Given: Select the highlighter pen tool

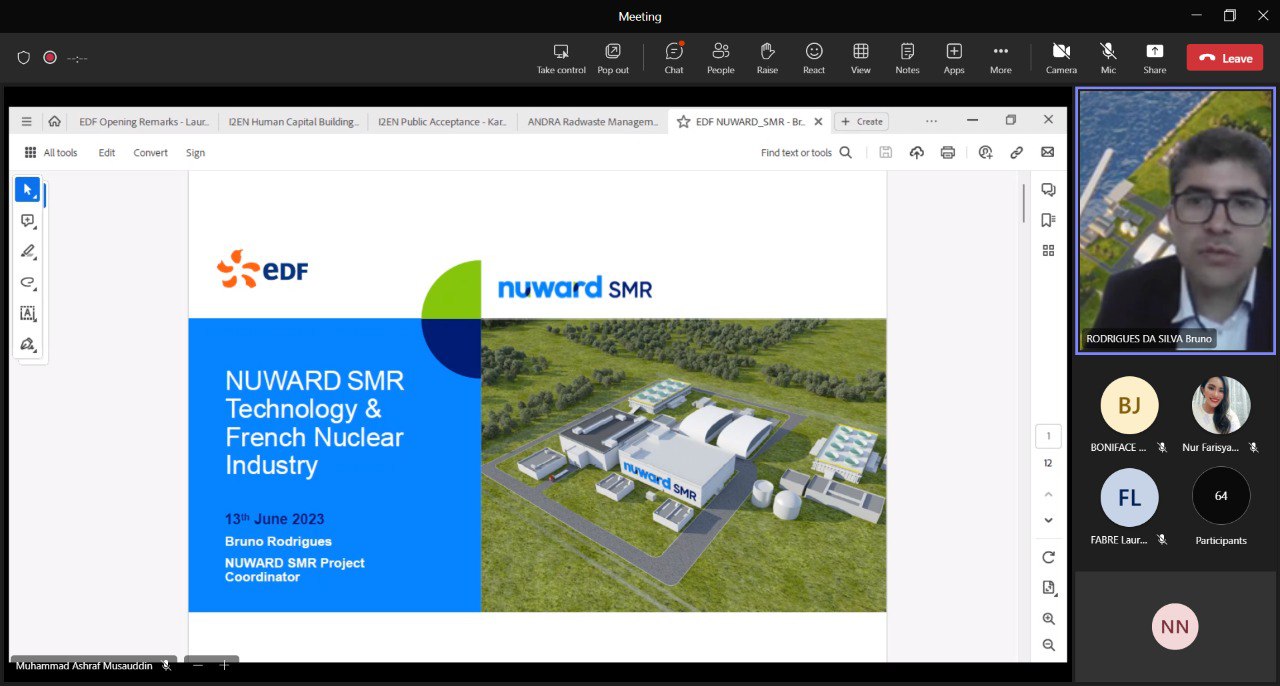Looking at the screenshot, I should click(x=28, y=251).
